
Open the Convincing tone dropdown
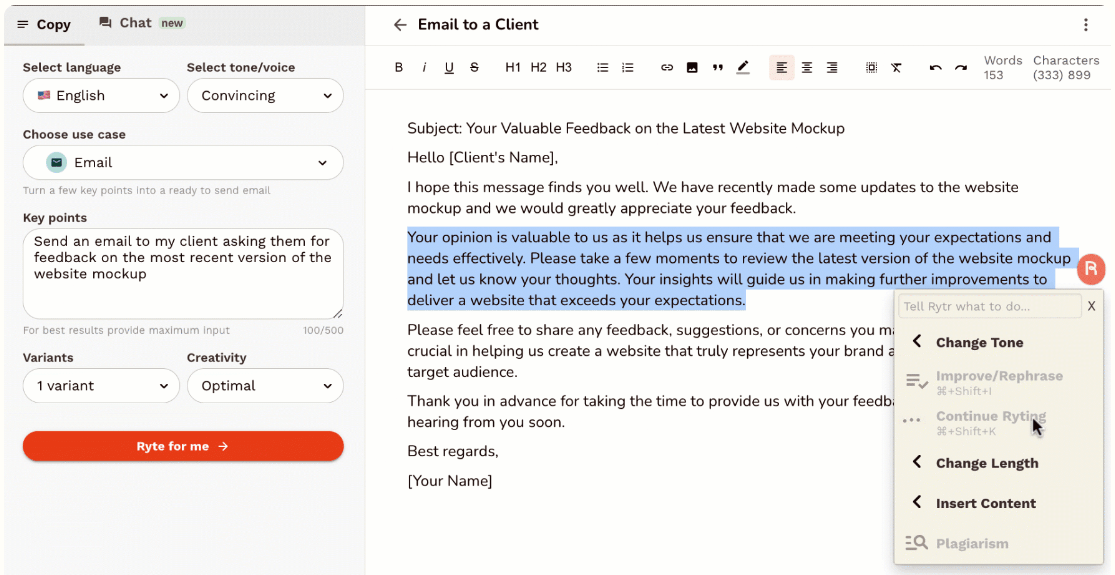(x=265, y=95)
